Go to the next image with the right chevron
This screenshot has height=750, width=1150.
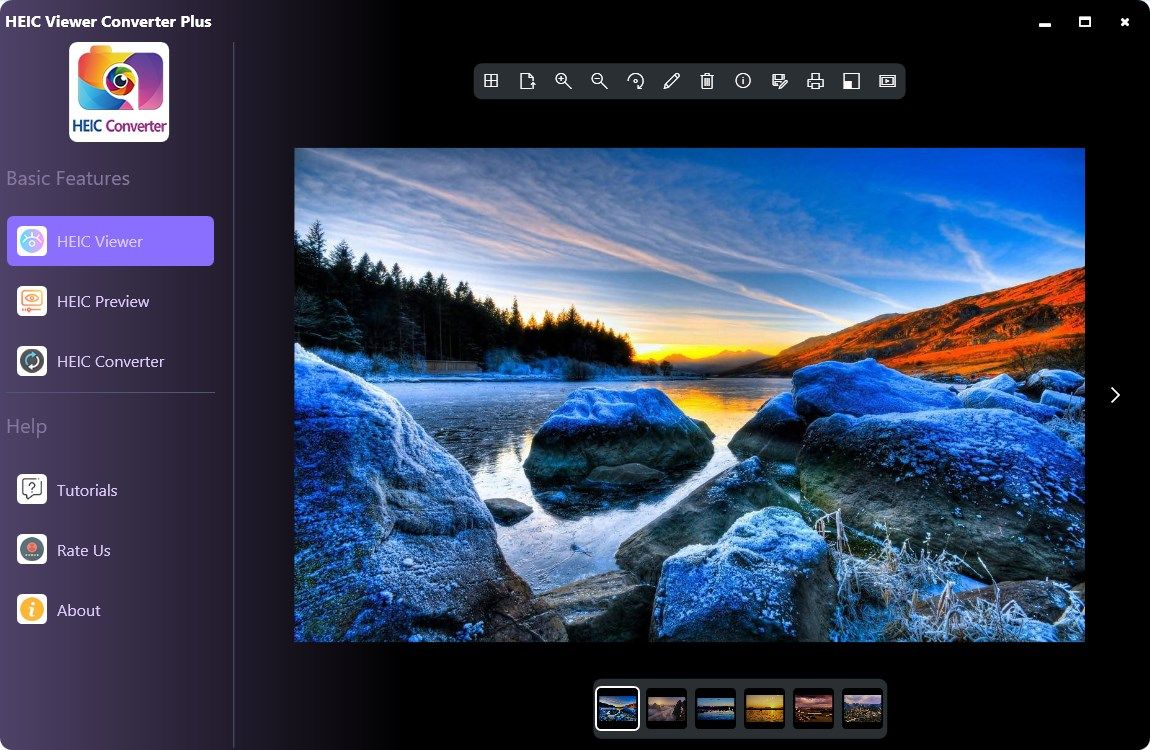tap(1116, 395)
